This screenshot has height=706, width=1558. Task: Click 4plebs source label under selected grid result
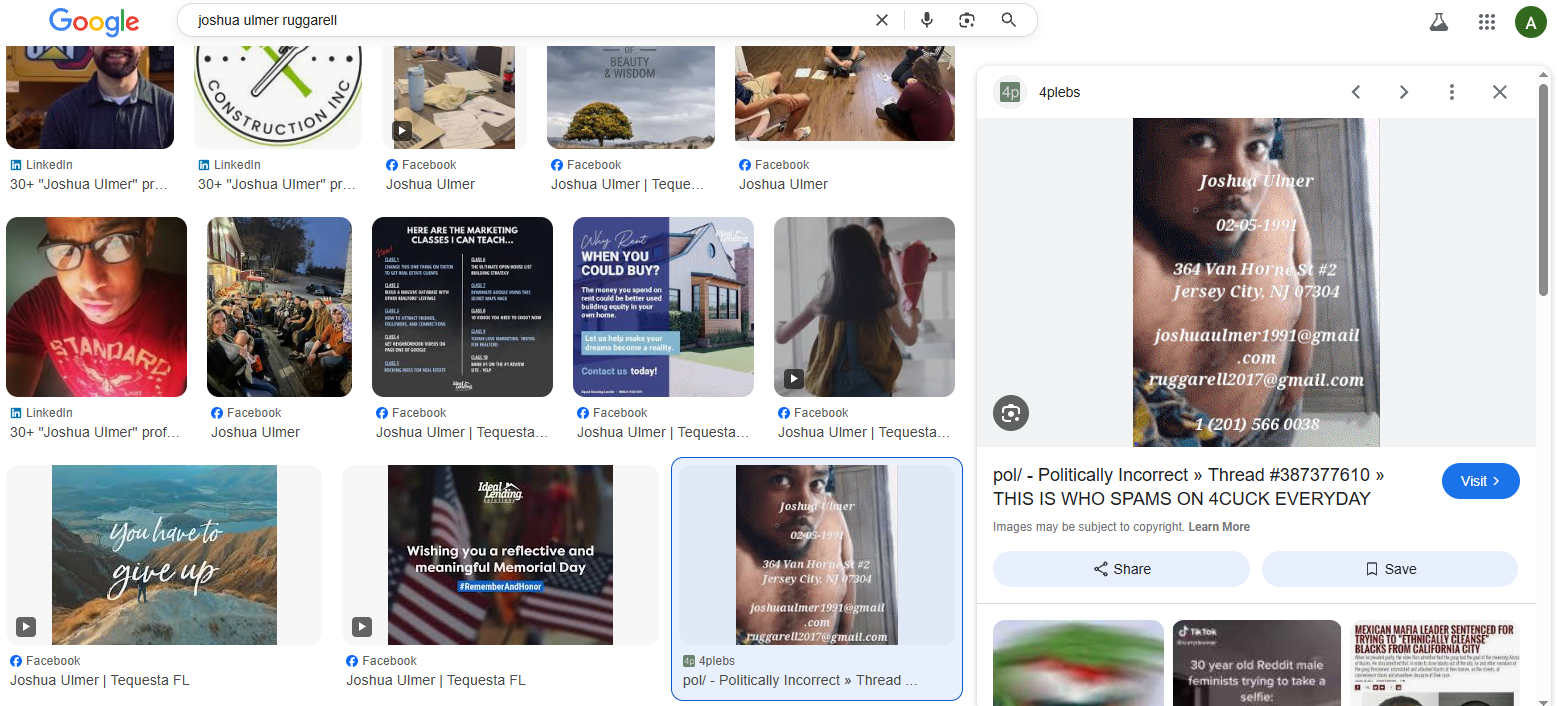pos(709,661)
